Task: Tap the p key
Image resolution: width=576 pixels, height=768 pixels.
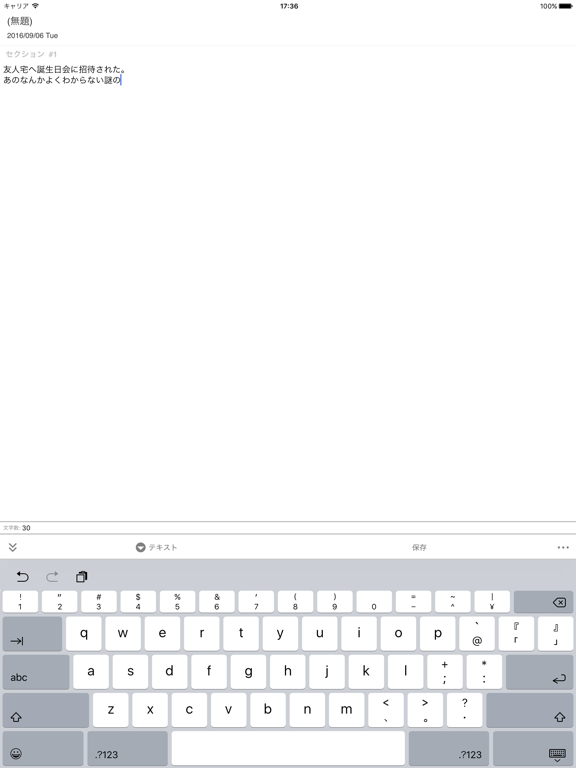Action: (x=438, y=634)
